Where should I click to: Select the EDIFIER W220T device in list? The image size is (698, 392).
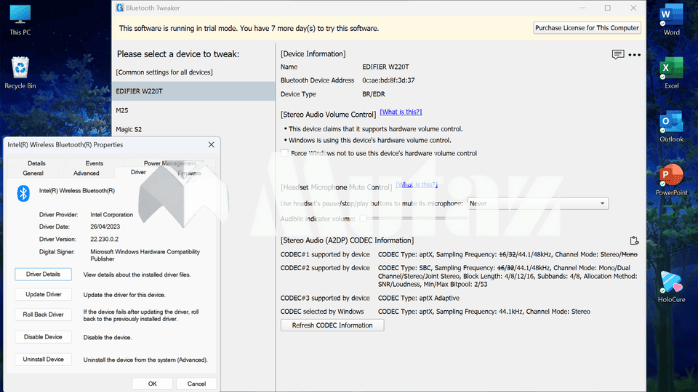(x=194, y=91)
